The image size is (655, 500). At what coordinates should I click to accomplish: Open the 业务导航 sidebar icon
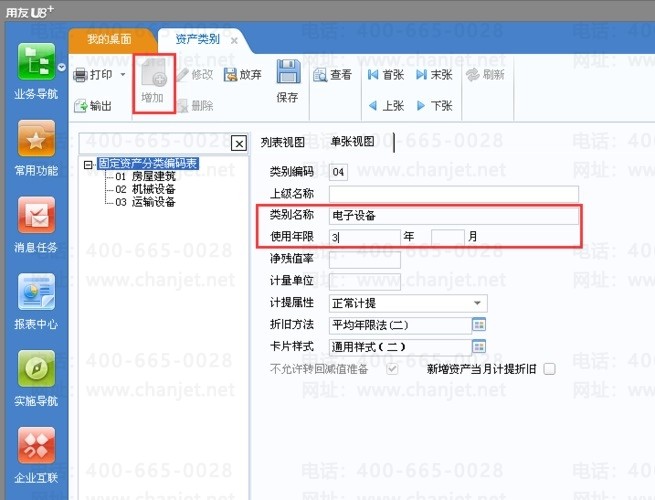click(36, 62)
